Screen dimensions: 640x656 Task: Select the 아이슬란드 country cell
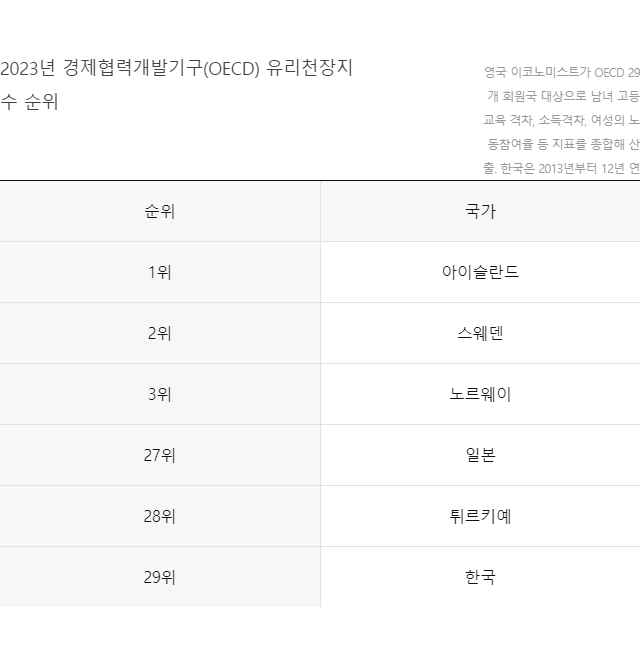[x=480, y=272]
